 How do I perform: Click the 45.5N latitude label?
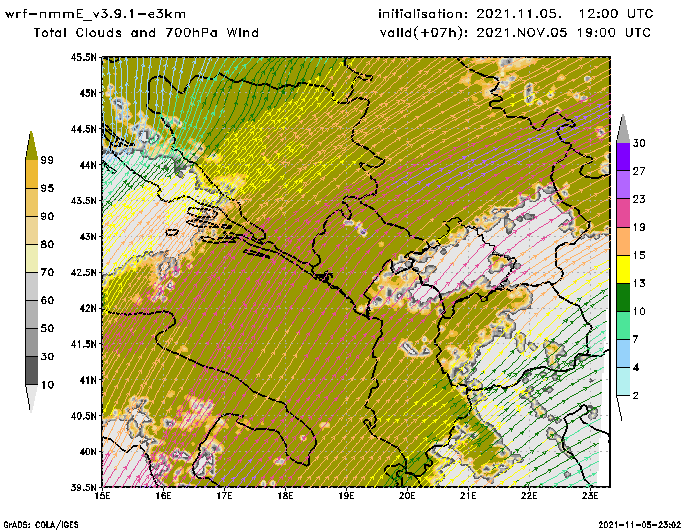coord(83,57)
